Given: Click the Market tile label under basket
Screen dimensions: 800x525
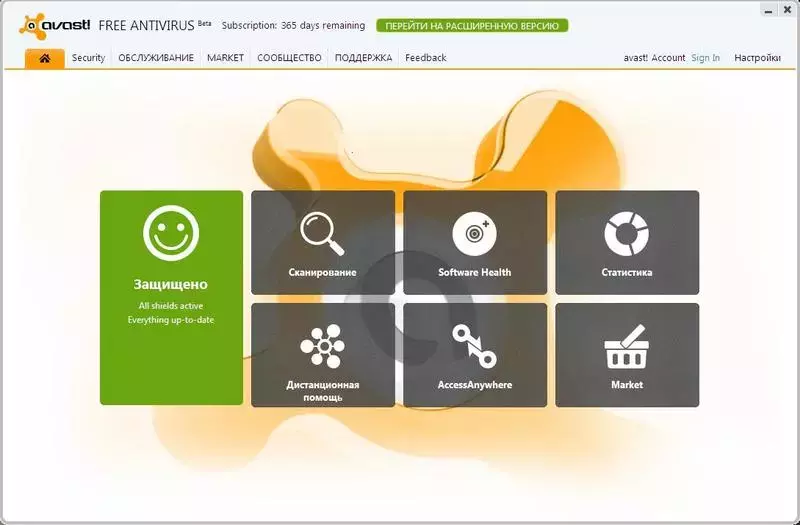Looking at the screenshot, I should [x=627, y=385].
